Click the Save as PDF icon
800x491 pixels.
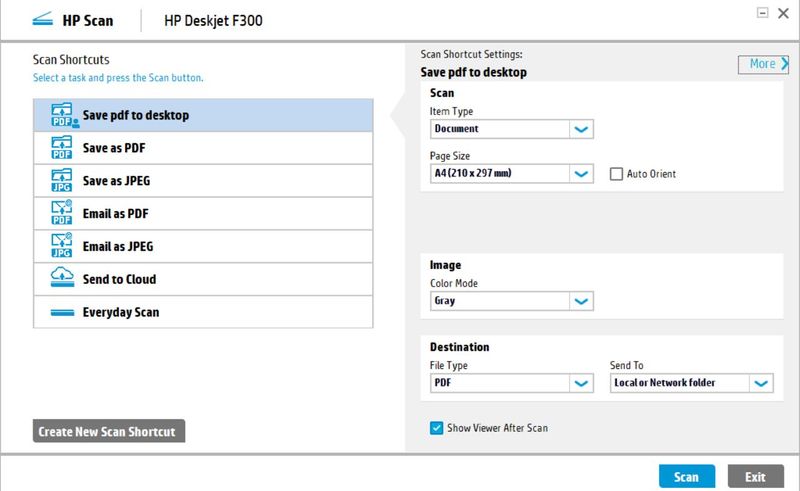[x=62, y=148]
